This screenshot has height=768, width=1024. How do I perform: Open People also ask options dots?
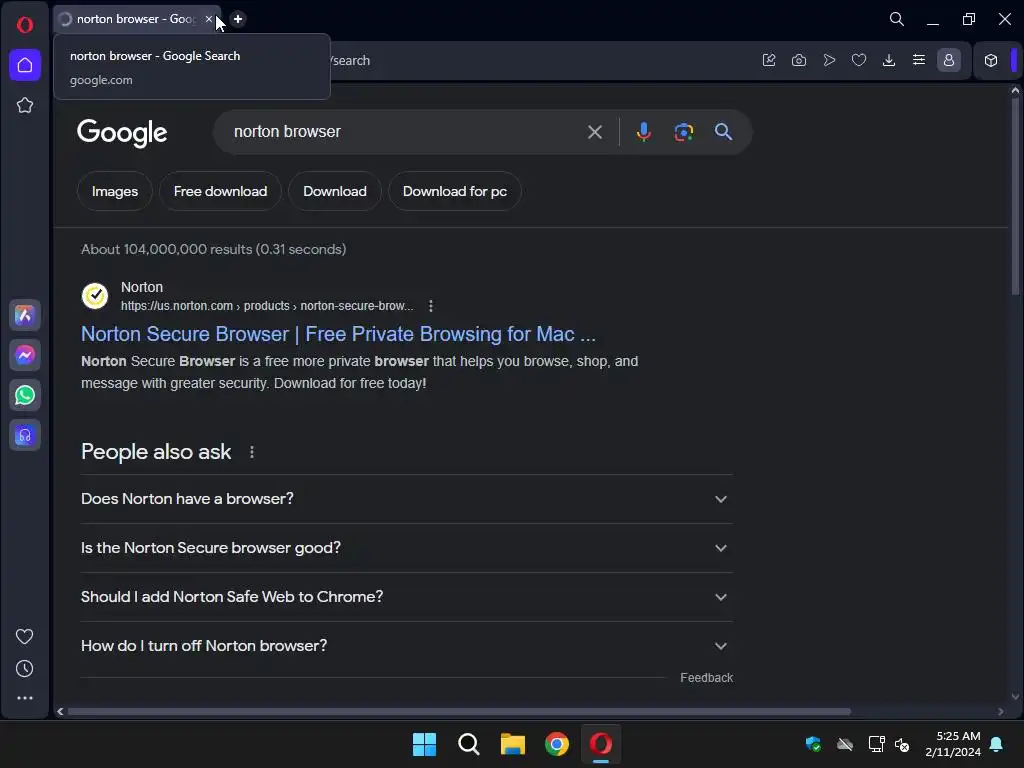tap(252, 452)
